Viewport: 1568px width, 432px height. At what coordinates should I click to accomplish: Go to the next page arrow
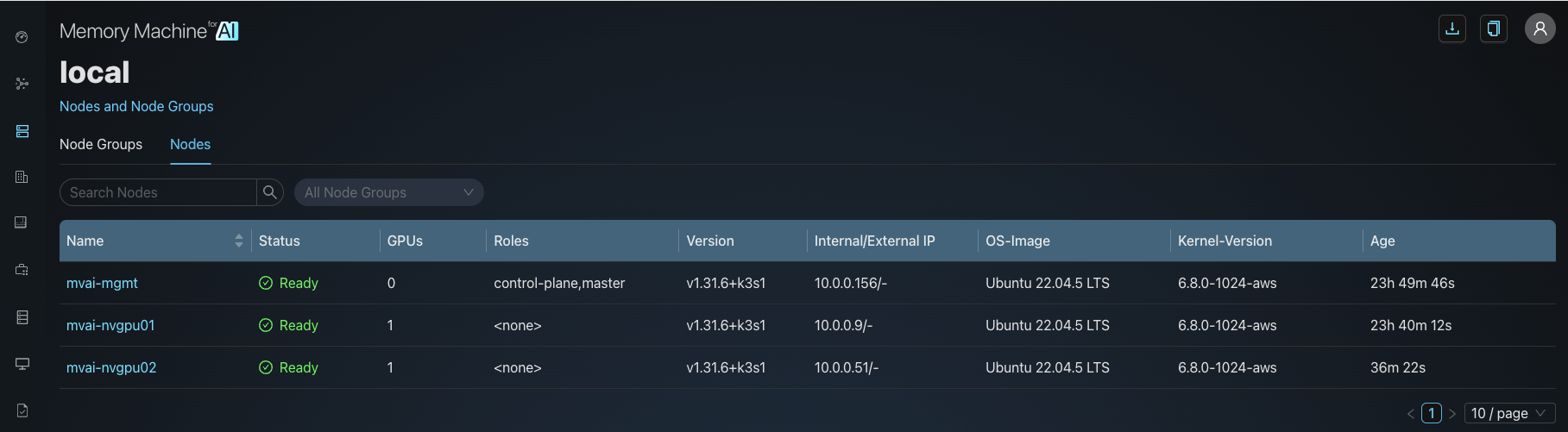(x=1452, y=414)
